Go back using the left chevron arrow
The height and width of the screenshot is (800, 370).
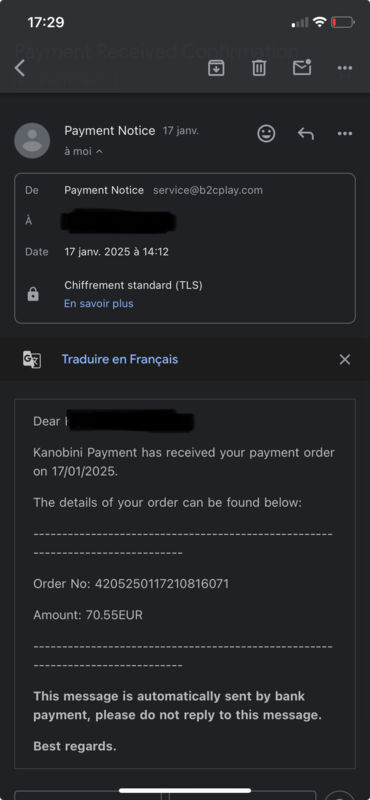click(19, 68)
